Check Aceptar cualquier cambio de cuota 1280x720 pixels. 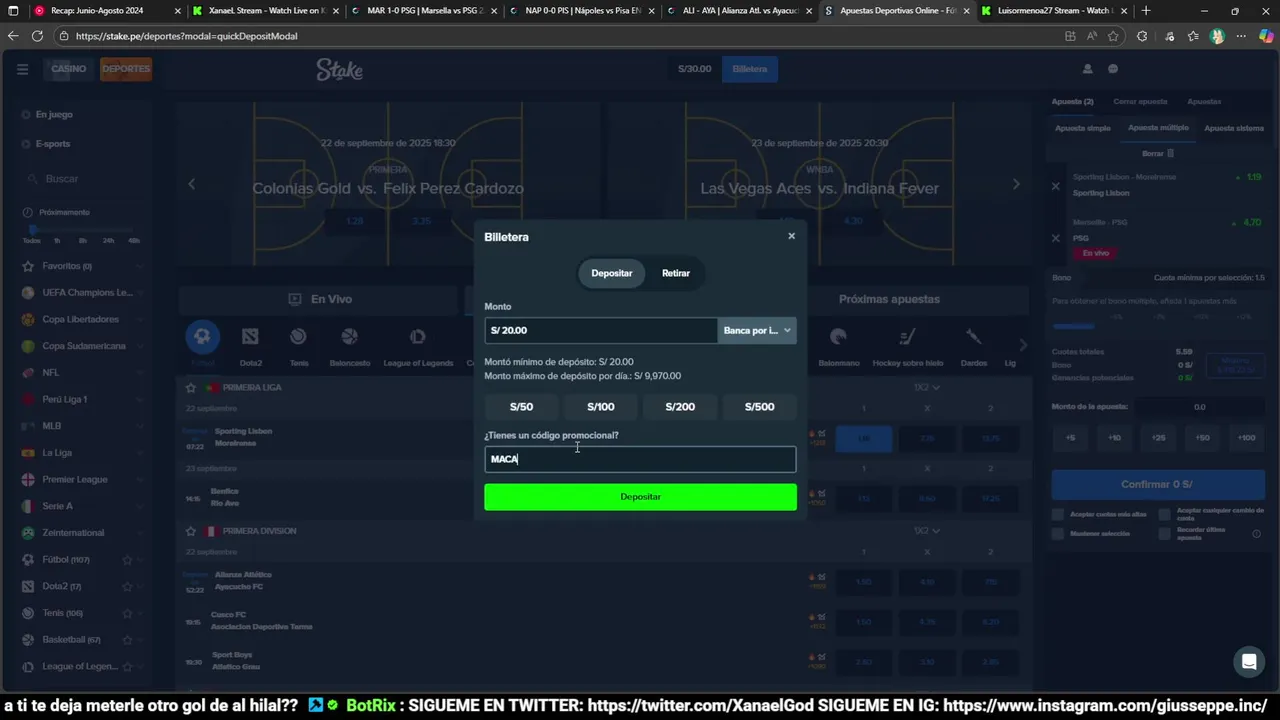coord(1164,514)
